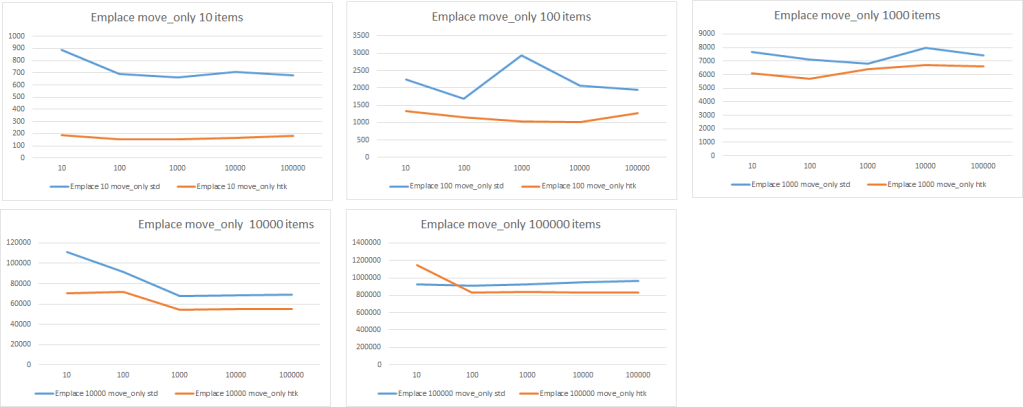This screenshot has width=1023, height=407.
Task: Select legend entry 'Emplace 100 move_only std'
Action: [x=447, y=186]
